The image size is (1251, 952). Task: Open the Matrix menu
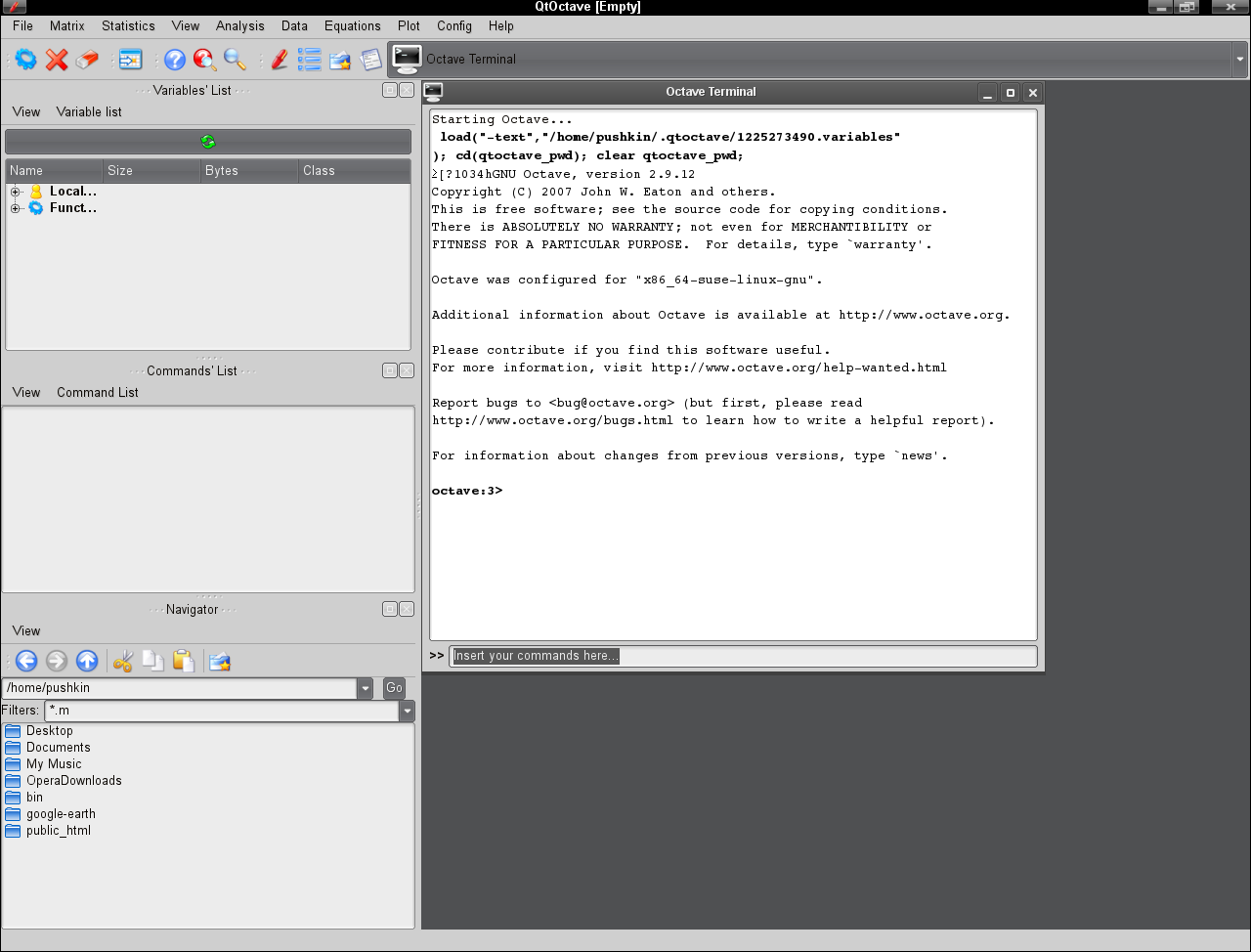tap(67, 25)
